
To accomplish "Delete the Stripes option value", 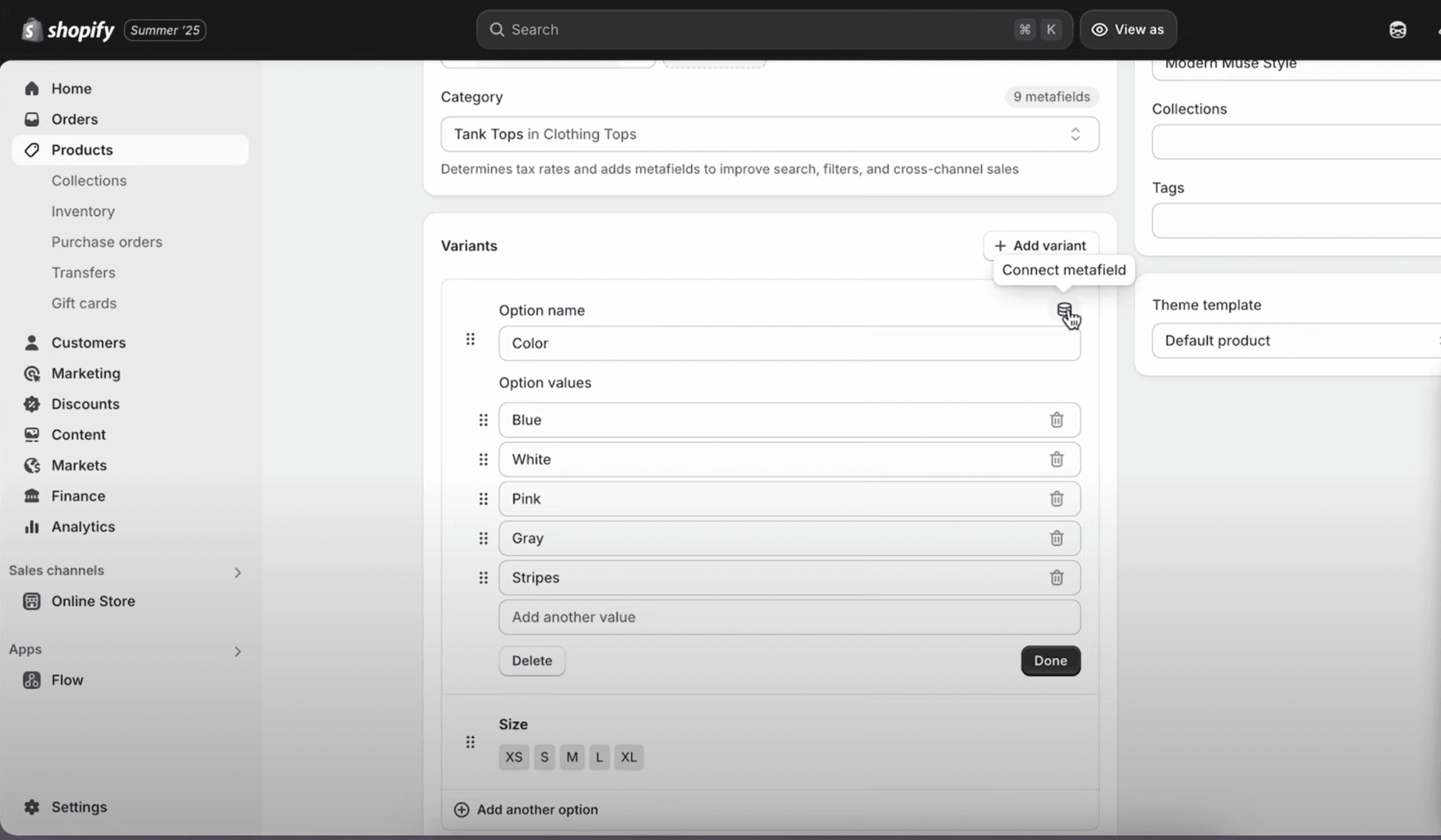I will 1056,577.
